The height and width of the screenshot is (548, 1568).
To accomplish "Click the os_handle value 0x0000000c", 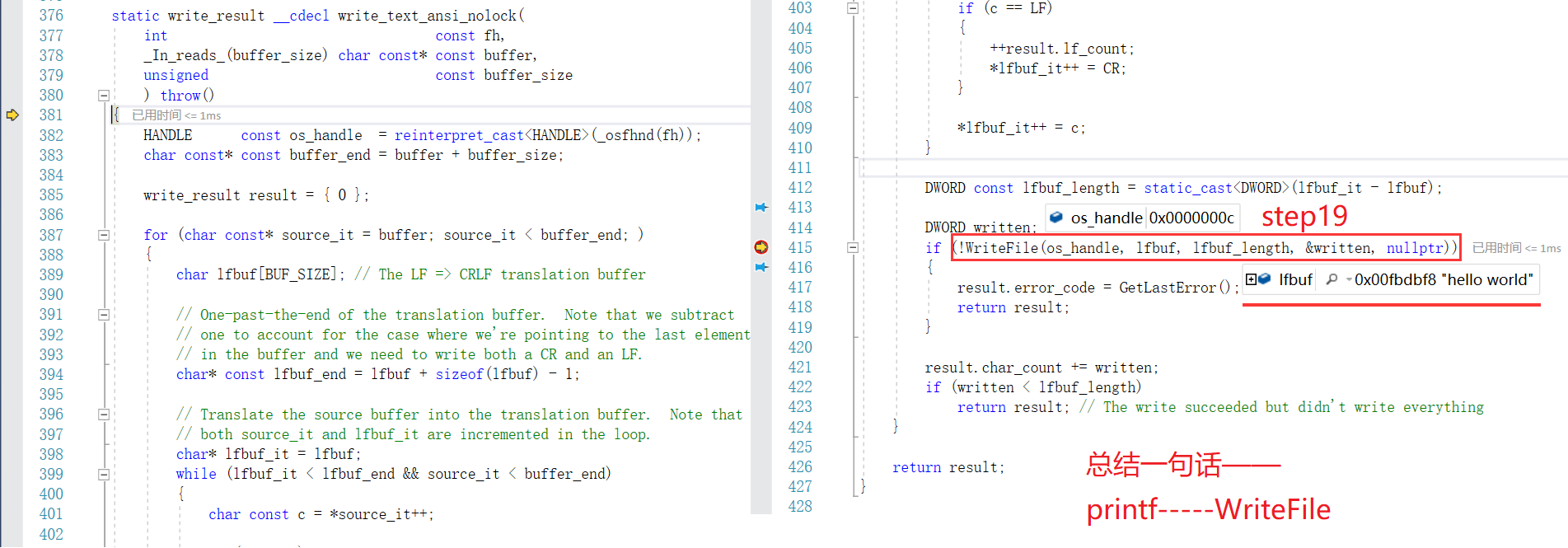I will click(x=1191, y=218).
